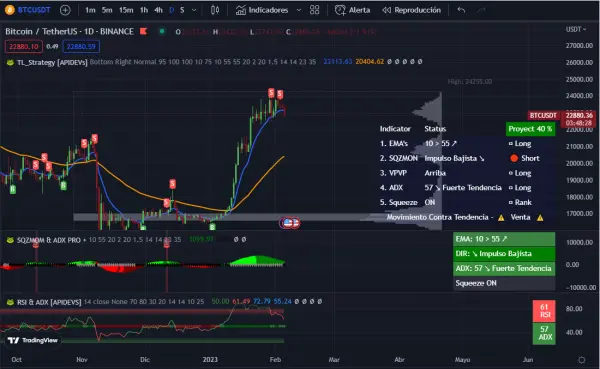
Task: Click the High: 24255.00 label
Action: click(470, 82)
